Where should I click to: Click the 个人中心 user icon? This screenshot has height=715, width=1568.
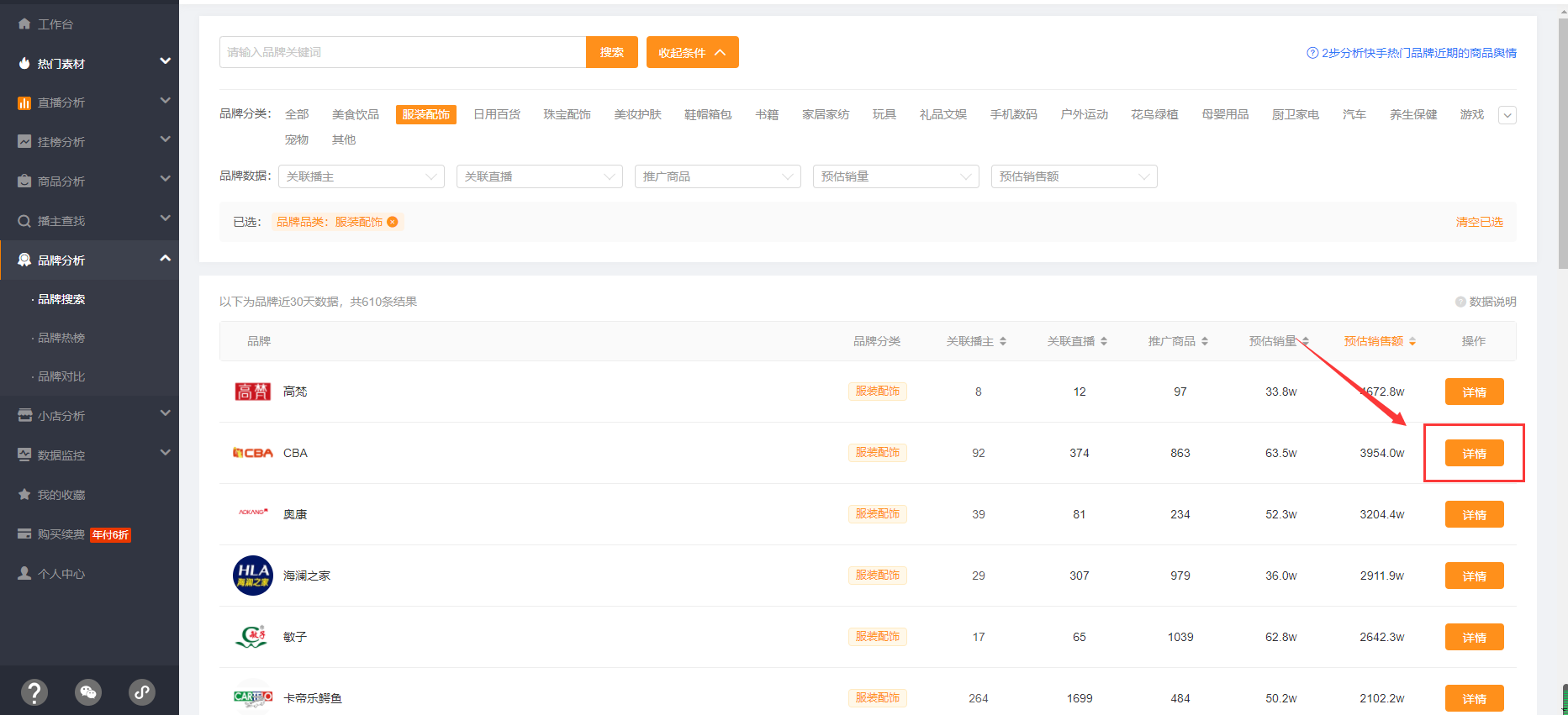tap(24, 574)
